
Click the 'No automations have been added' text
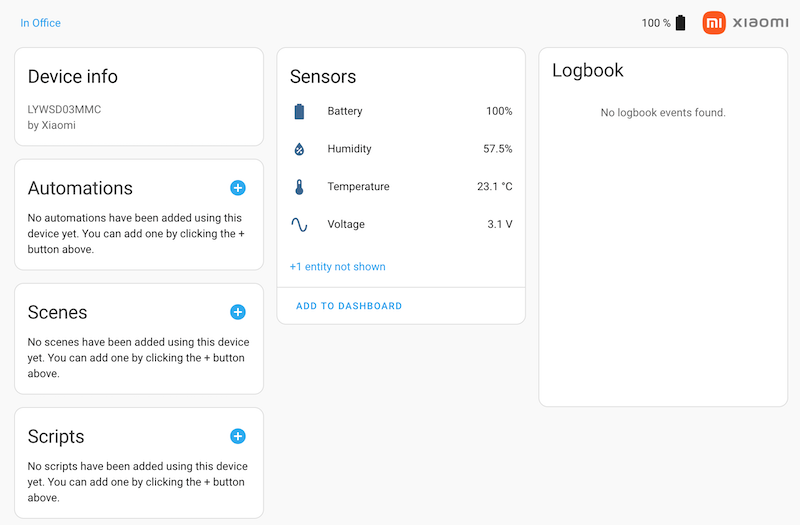(136, 234)
